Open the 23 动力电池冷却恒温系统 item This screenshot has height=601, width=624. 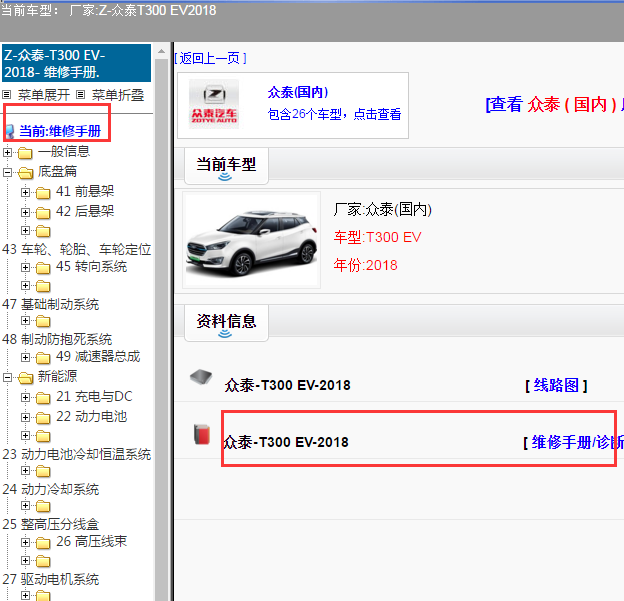(76, 454)
